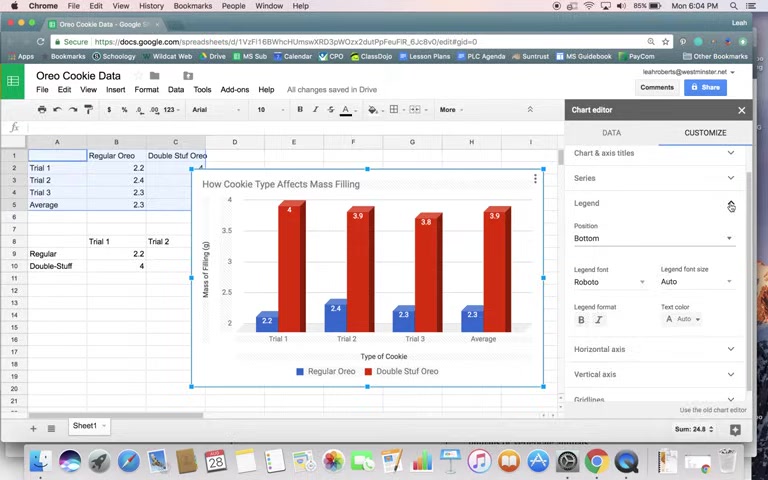The height and width of the screenshot is (480, 768).
Task: Open the legend Text color picker
Action: tap(682, 319)
